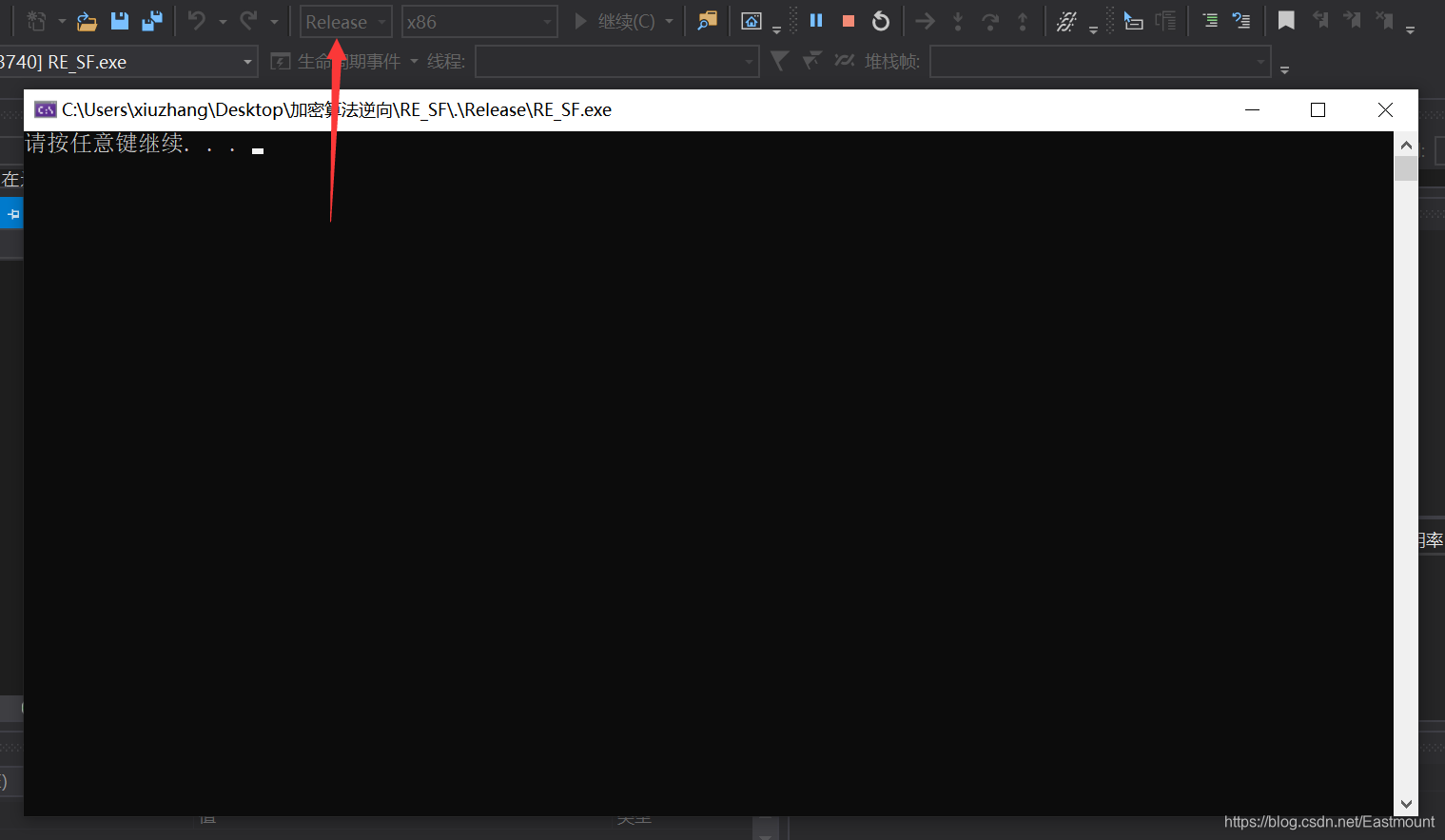Maximize the RE_SF.exe console window
The width and height of the screenshot is (1445, 840).
point(1318,110)
